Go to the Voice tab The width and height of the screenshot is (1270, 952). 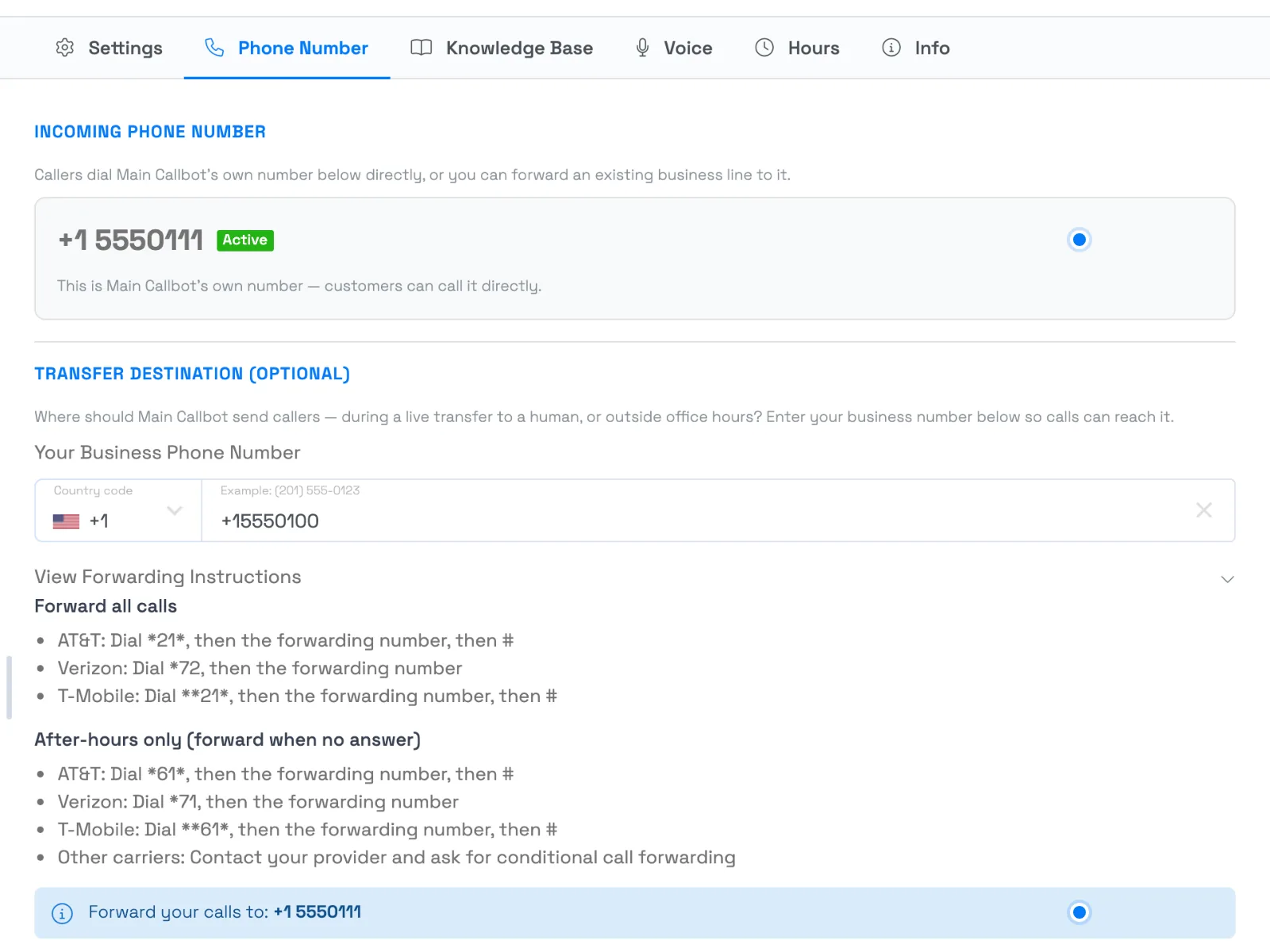click(x=674, y=48)
